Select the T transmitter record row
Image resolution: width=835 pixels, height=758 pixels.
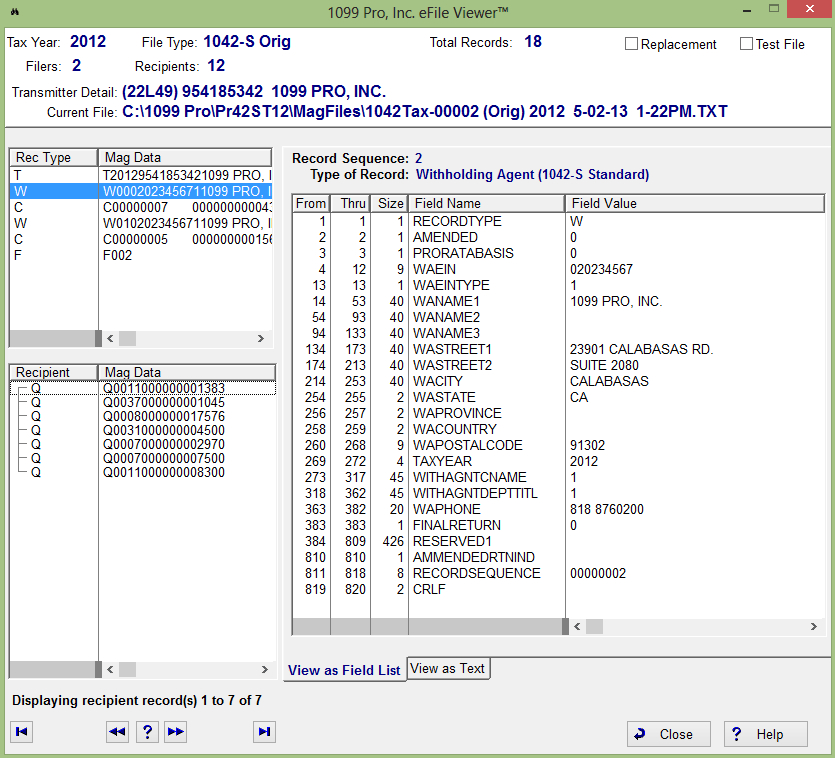[140, 175]
